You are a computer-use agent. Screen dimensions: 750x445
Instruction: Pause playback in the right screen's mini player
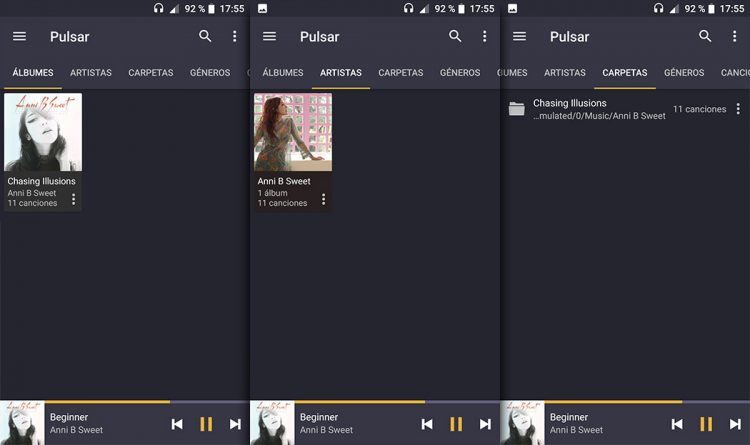(706, 424)
